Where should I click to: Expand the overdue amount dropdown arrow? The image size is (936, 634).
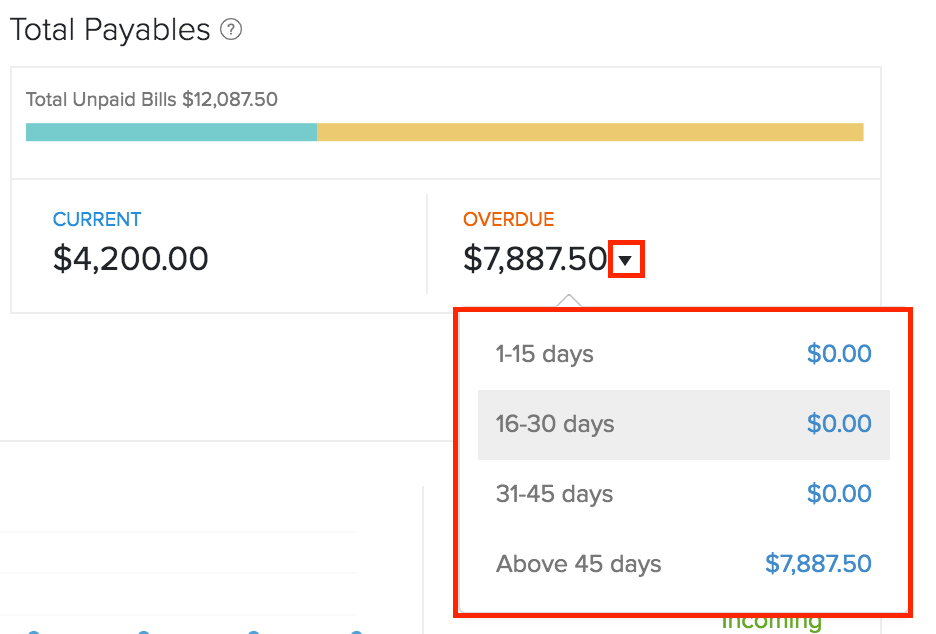[625, 261]
